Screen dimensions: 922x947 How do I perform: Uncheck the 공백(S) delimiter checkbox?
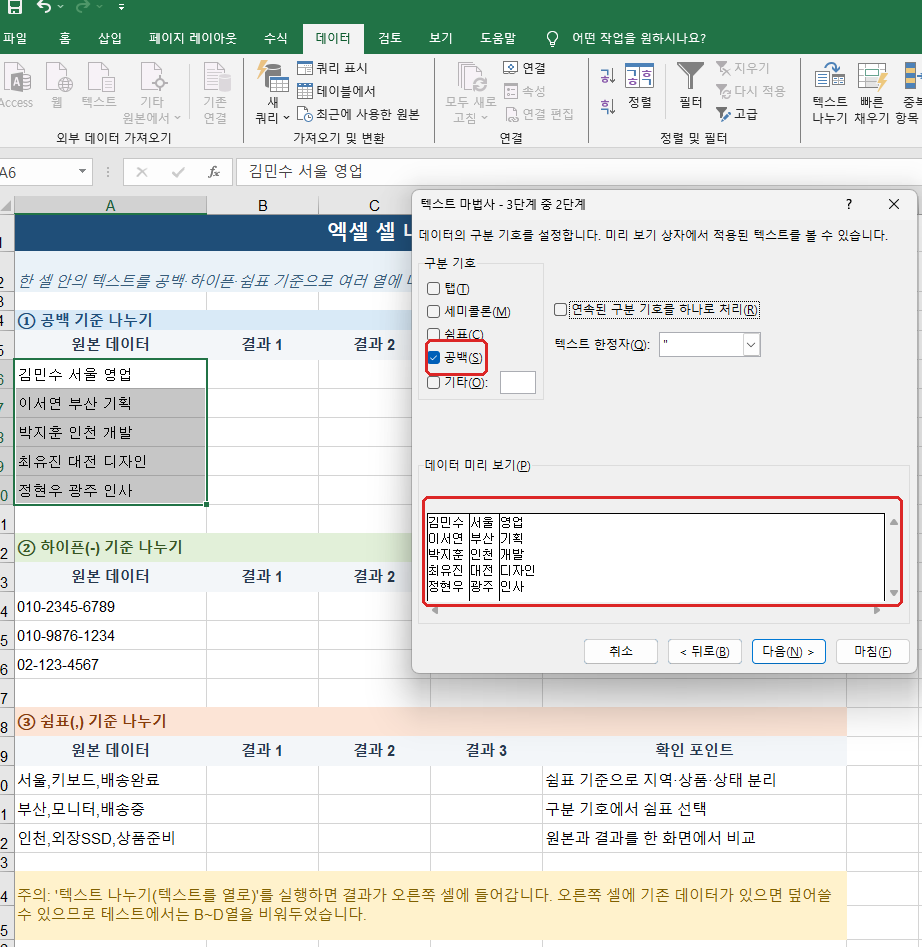(x=434, y=358)
